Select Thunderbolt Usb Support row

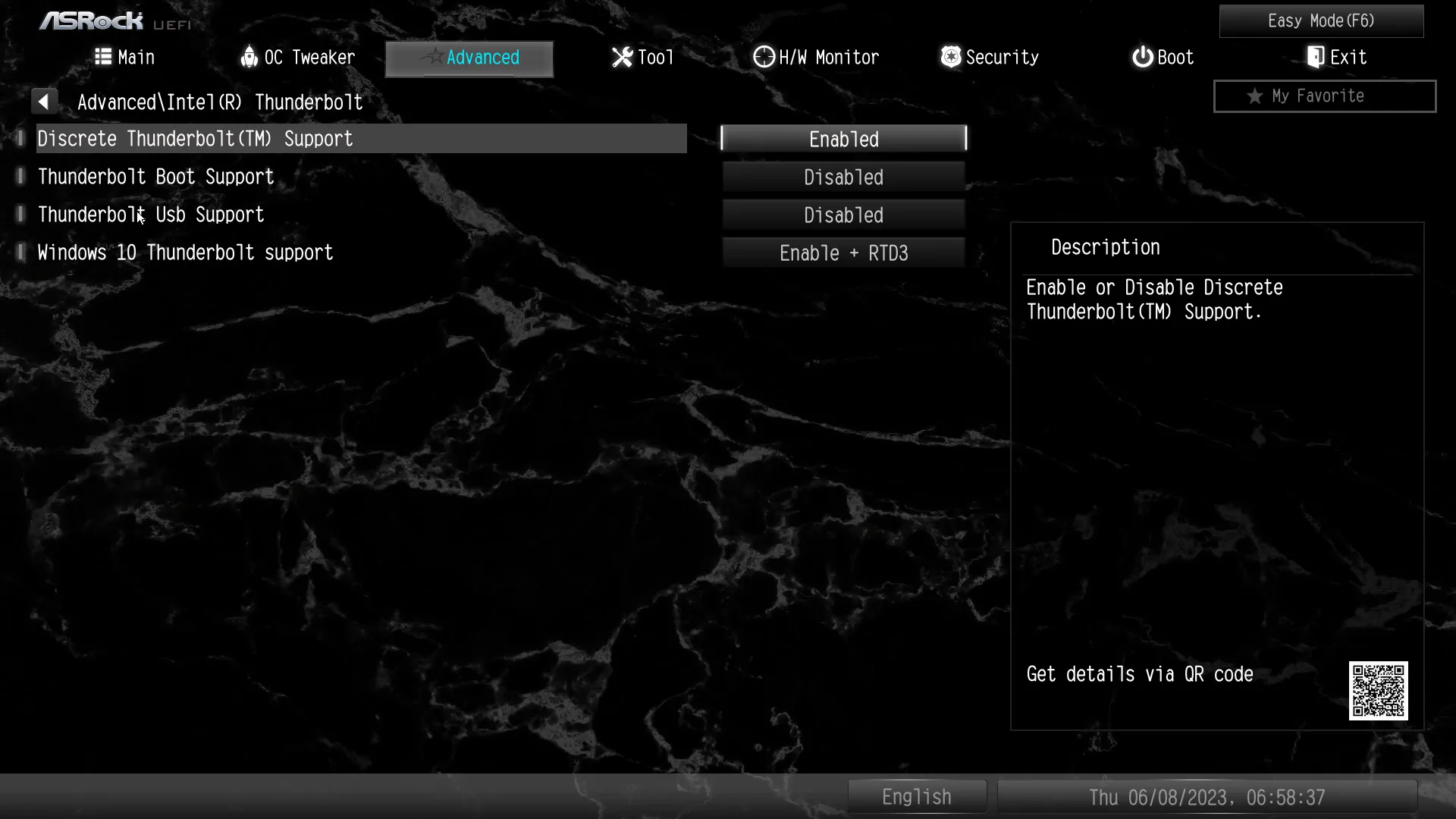click(362, 215)
